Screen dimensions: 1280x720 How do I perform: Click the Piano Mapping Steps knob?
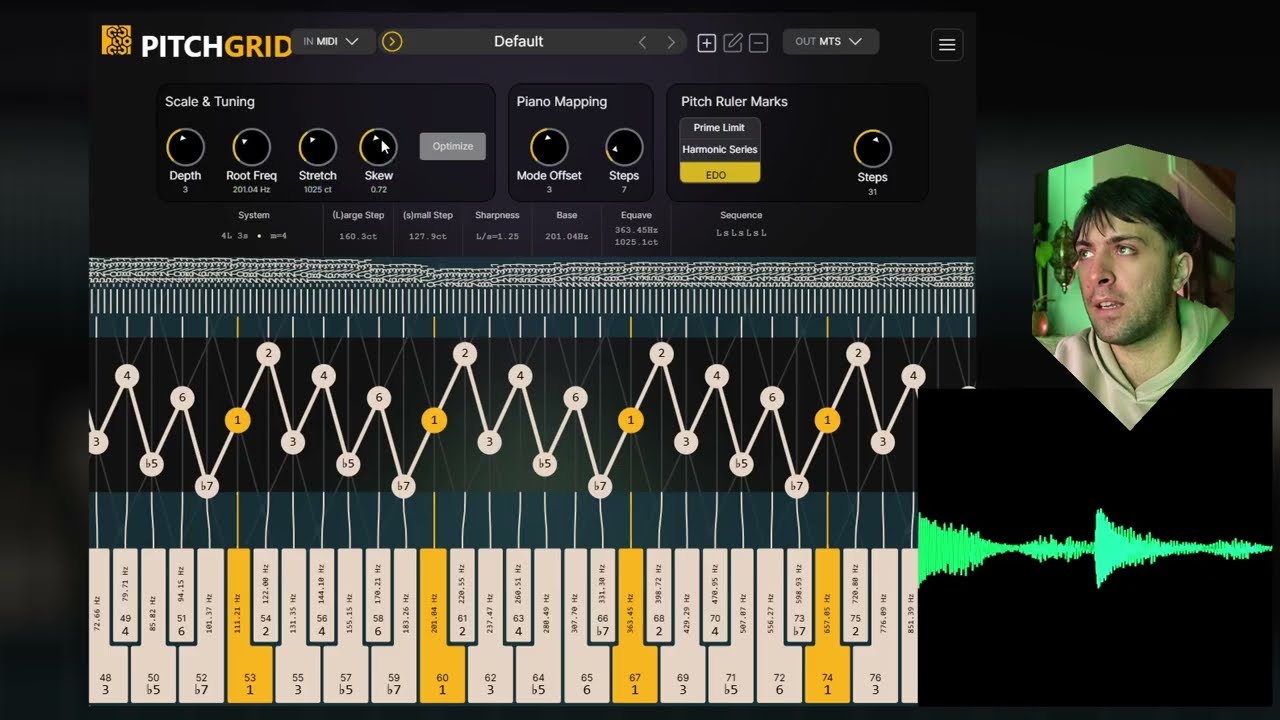click(624, 148)
